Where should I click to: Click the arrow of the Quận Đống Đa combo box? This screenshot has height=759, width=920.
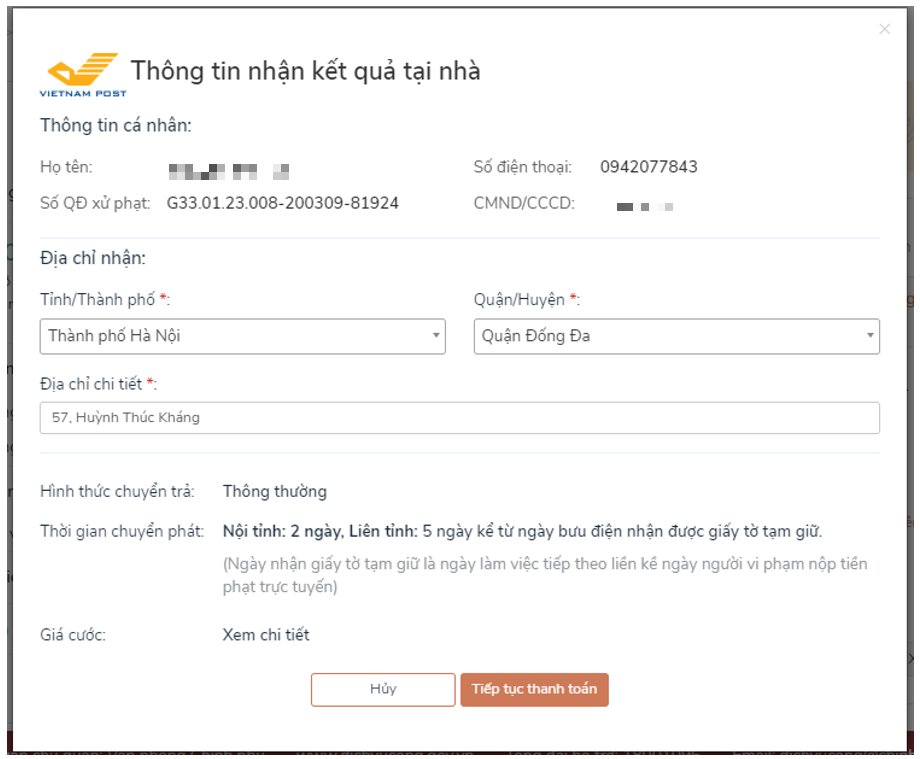coord(870,336)
